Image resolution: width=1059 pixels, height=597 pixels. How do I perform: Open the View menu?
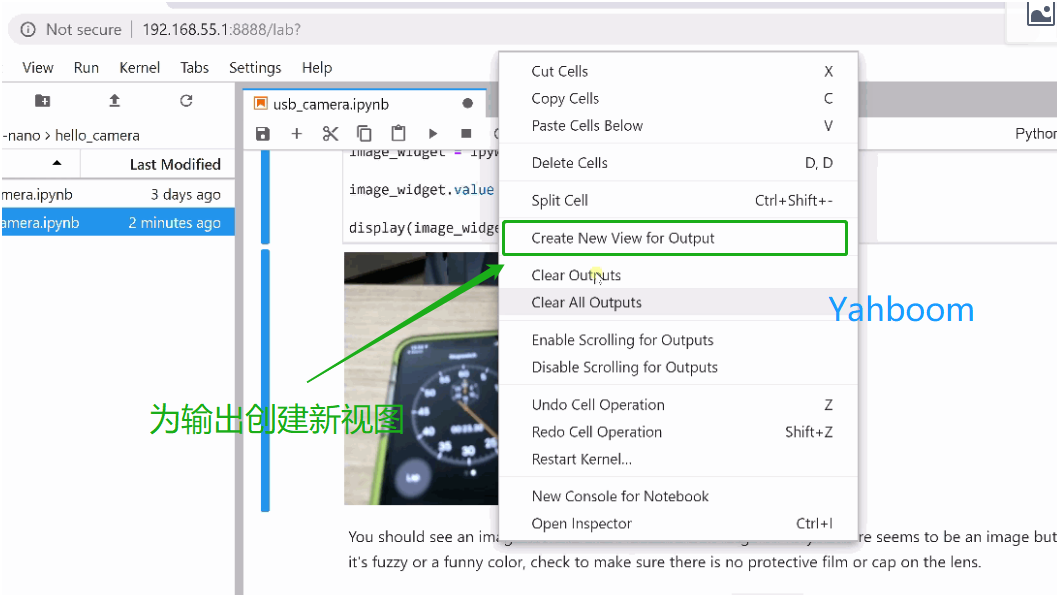[x=38, y=68]
